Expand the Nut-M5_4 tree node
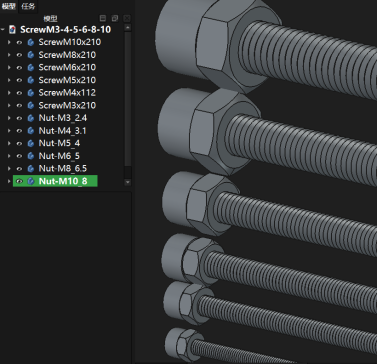The image size is (377, 364). (x=9, y=143)
